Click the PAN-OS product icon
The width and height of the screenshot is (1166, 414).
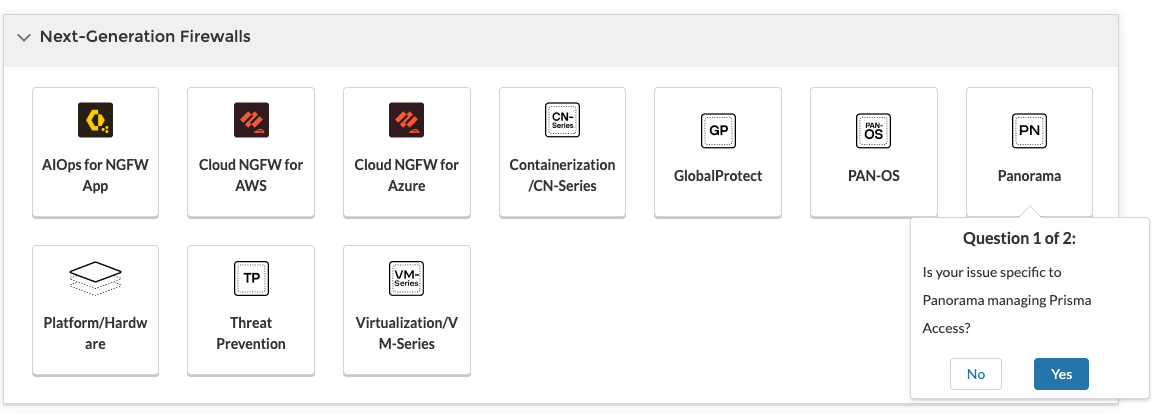click(x=873, y=131)
